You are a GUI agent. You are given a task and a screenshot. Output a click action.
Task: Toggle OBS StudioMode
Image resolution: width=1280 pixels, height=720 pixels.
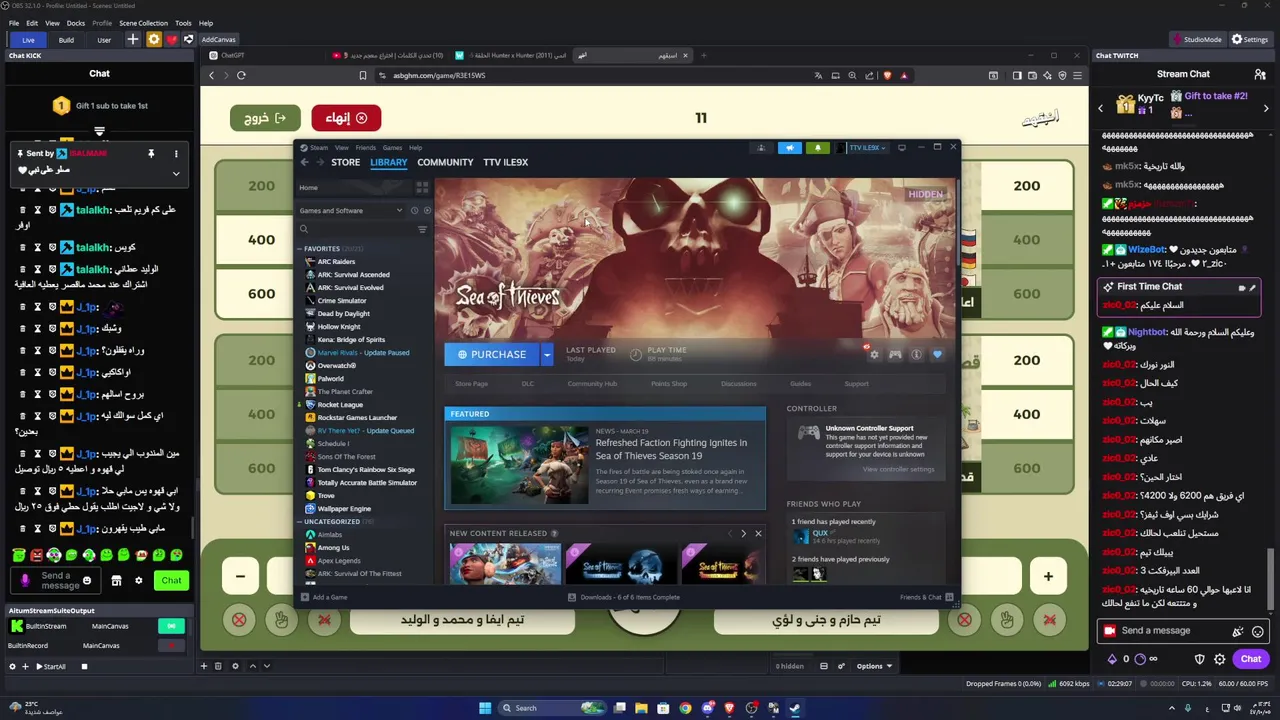click(1196, 39)
